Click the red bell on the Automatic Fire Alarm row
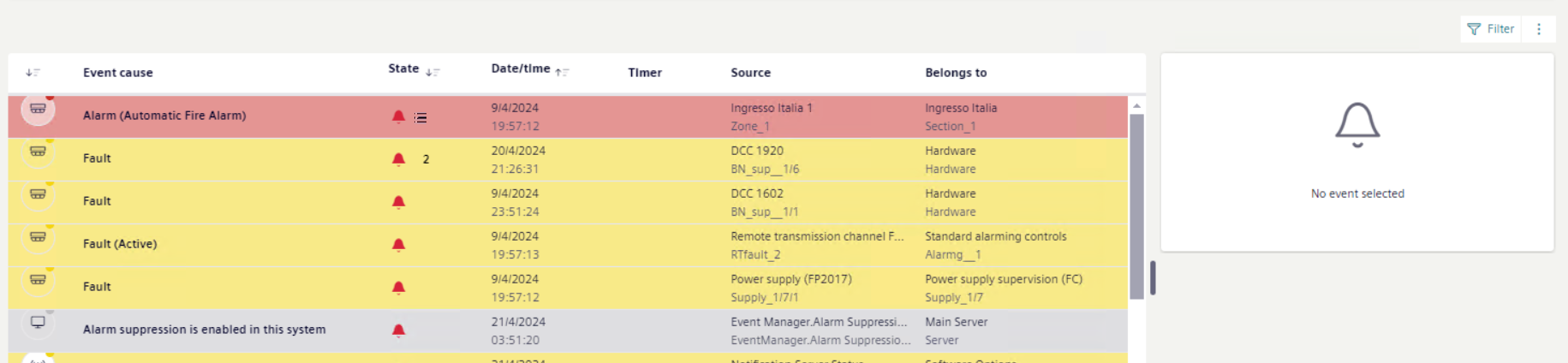The width and height of the screenshot is (1568, 363). (398, 116)
